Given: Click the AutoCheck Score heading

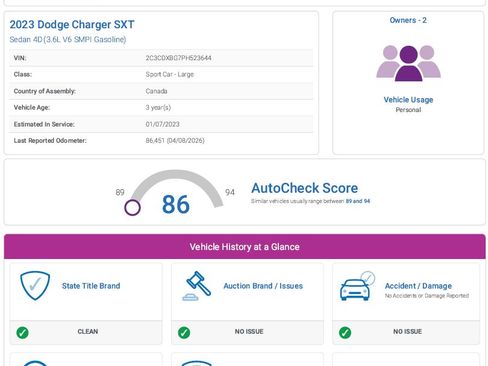Looking at the screenshot, I should [x=305, y=188].
